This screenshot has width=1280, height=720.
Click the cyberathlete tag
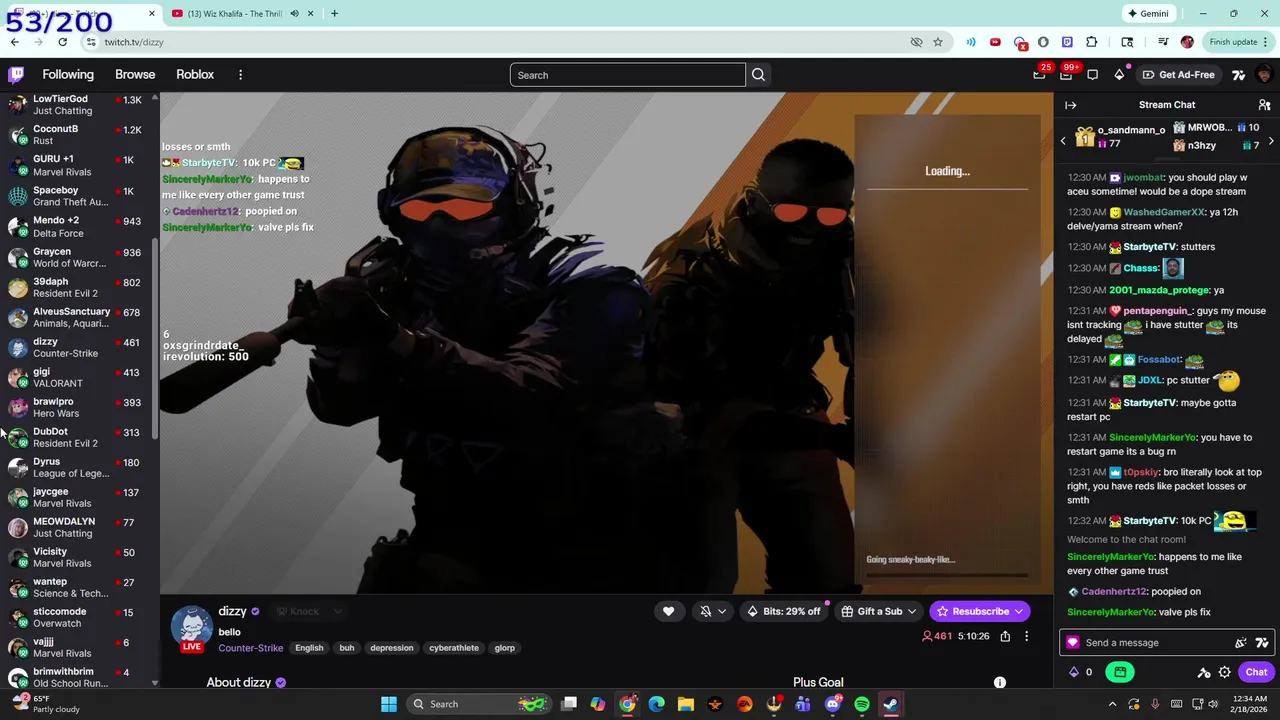[x=454, y=648]
